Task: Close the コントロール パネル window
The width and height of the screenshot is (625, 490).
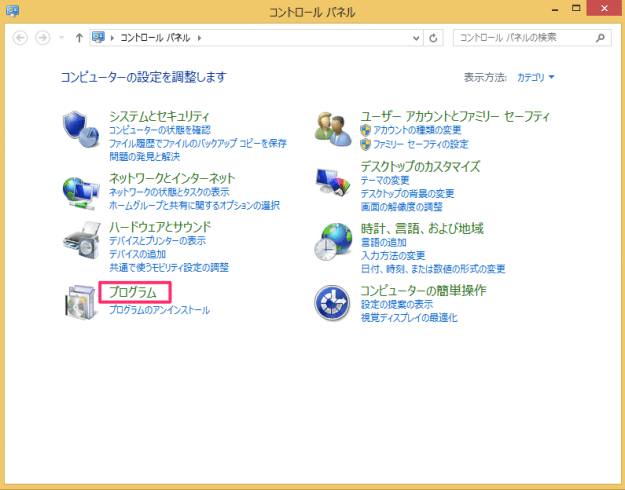Action: click(604, 8)
